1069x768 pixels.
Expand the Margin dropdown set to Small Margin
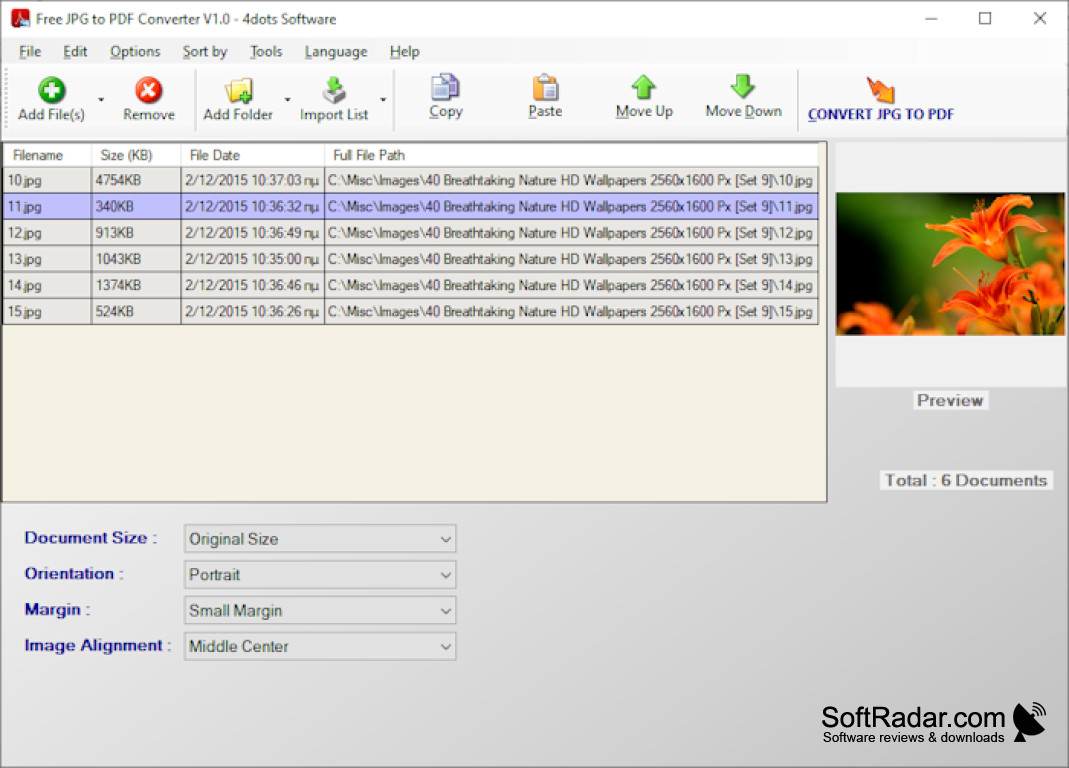pos(319,610)
